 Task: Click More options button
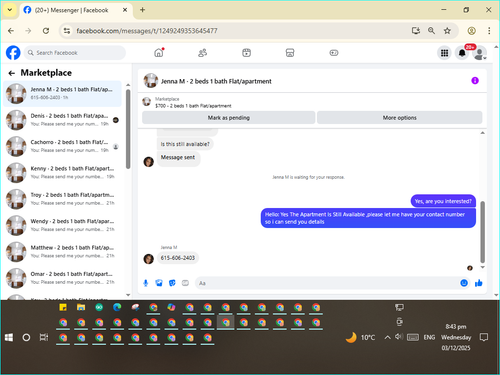(400, 118)
